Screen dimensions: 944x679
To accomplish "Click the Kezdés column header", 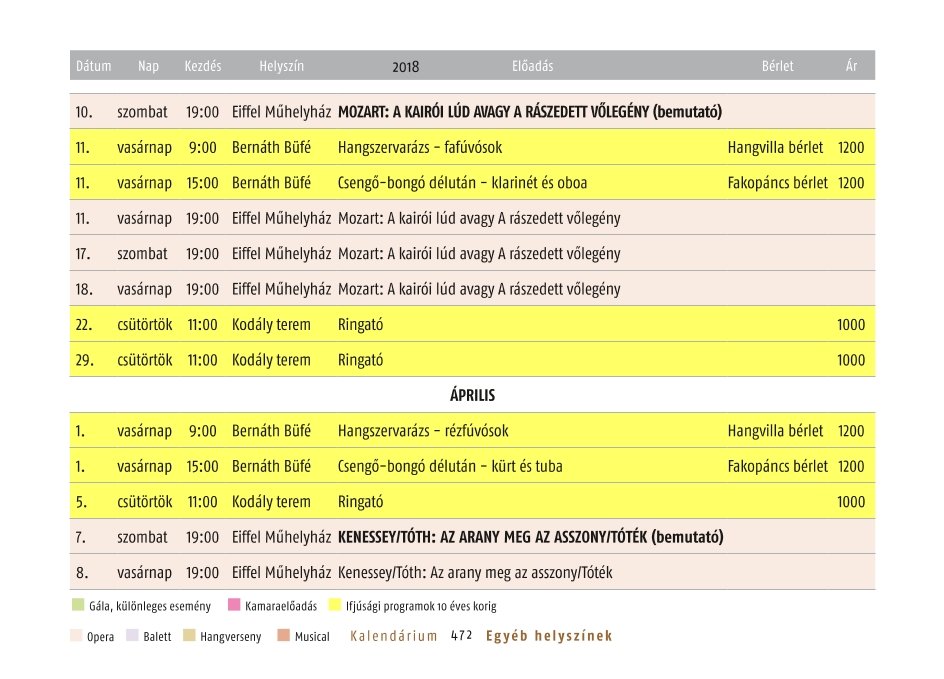I will pos(203,66).
